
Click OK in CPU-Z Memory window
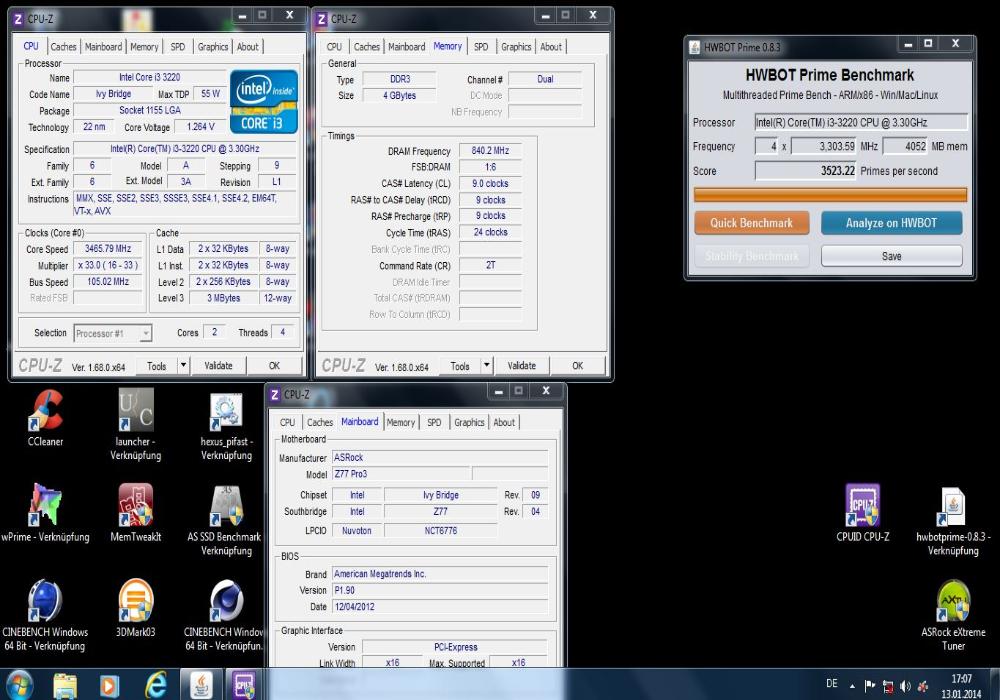[578, 365]
